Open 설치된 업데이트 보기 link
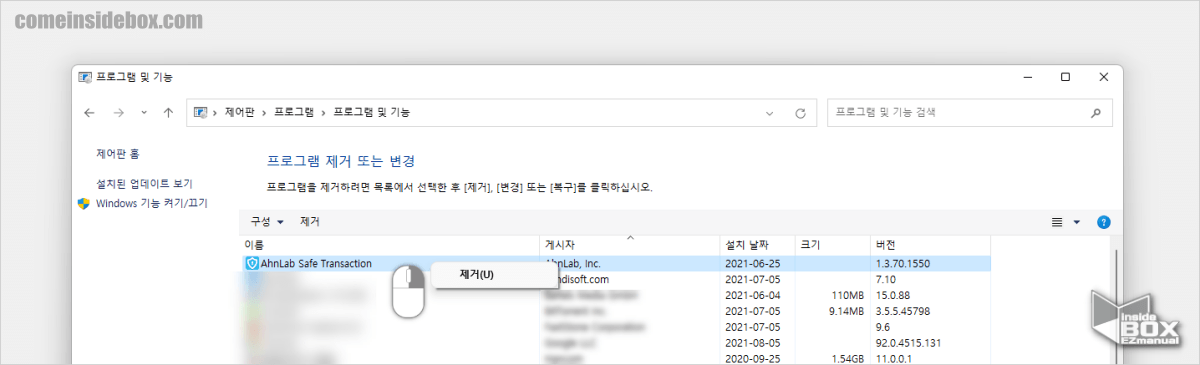 click(x=144, y=184)
